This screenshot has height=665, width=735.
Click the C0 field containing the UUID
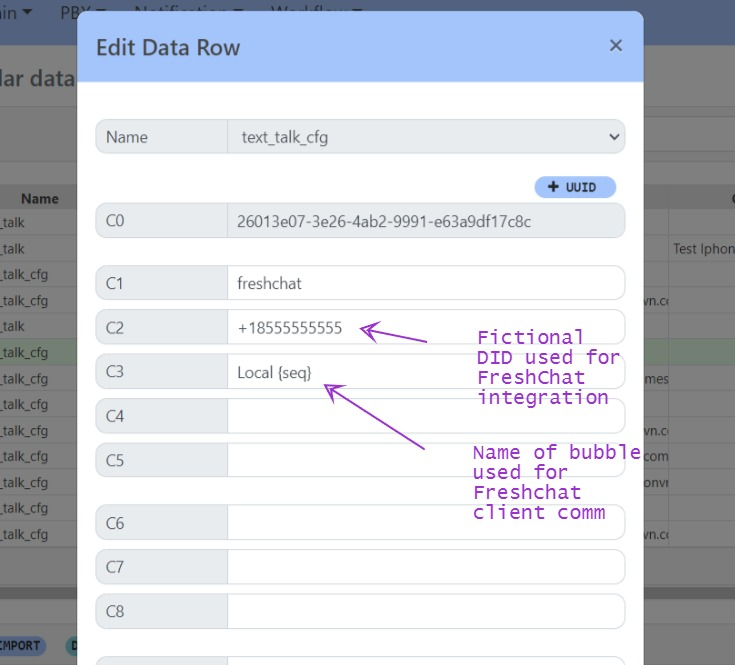point(425,221)
